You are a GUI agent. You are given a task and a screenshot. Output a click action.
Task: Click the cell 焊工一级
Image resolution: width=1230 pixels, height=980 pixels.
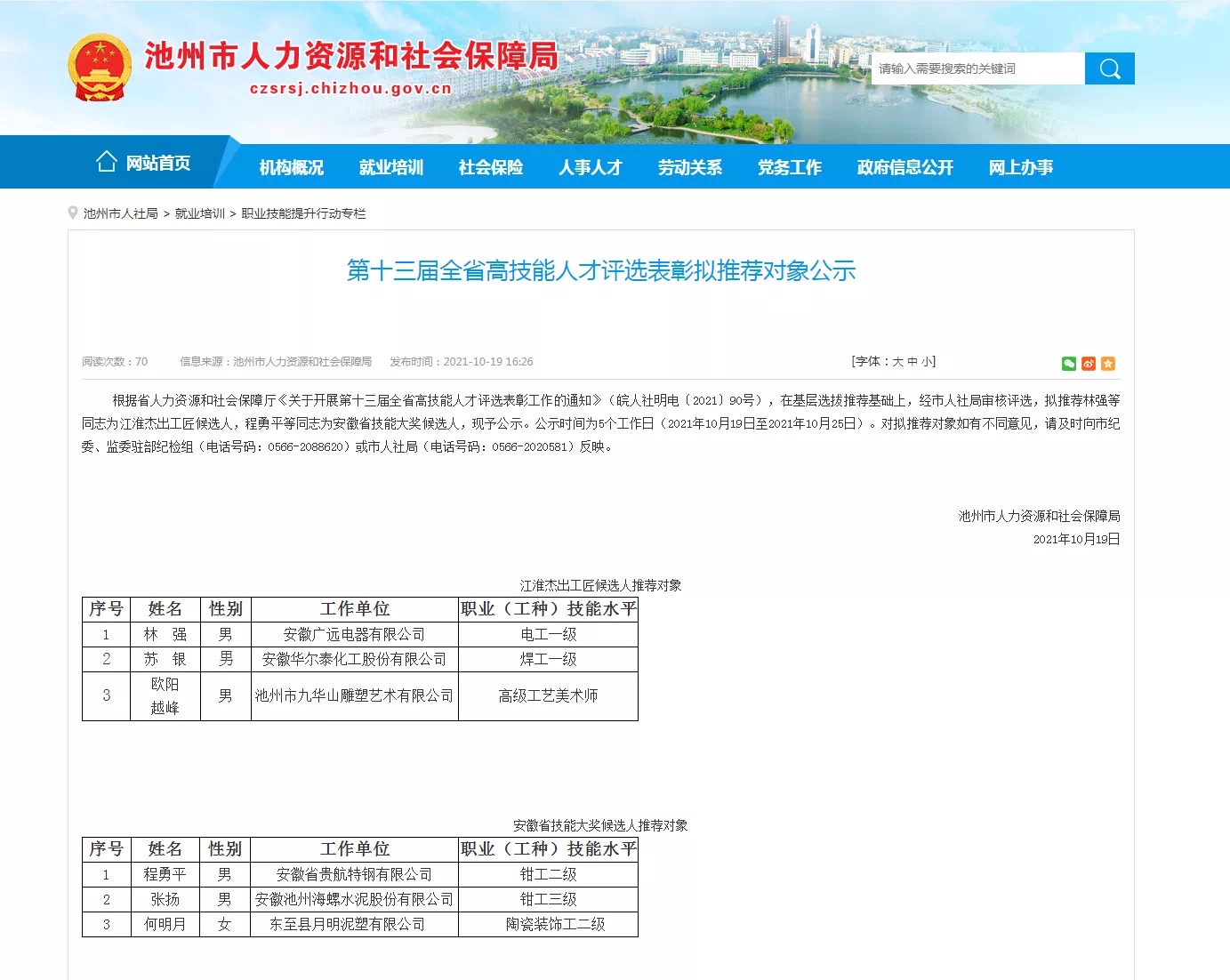click(x=549, y=659)
